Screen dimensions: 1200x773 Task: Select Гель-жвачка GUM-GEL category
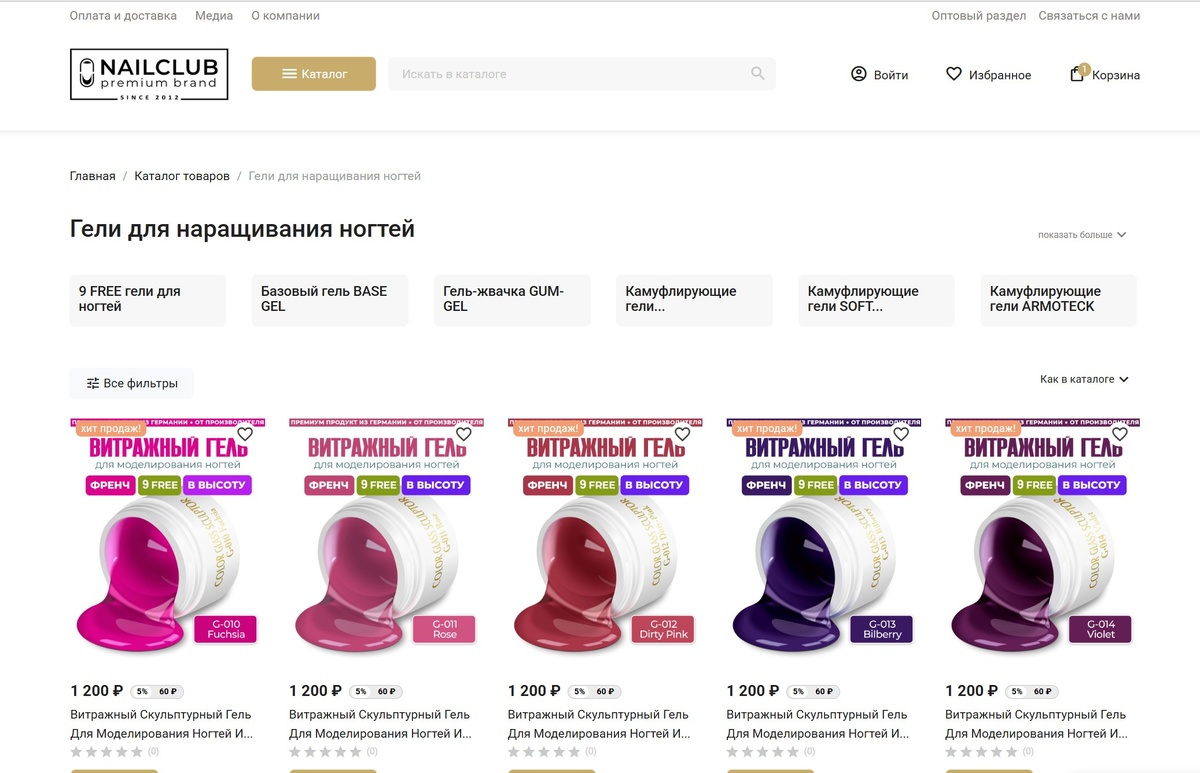pos(512,299)
